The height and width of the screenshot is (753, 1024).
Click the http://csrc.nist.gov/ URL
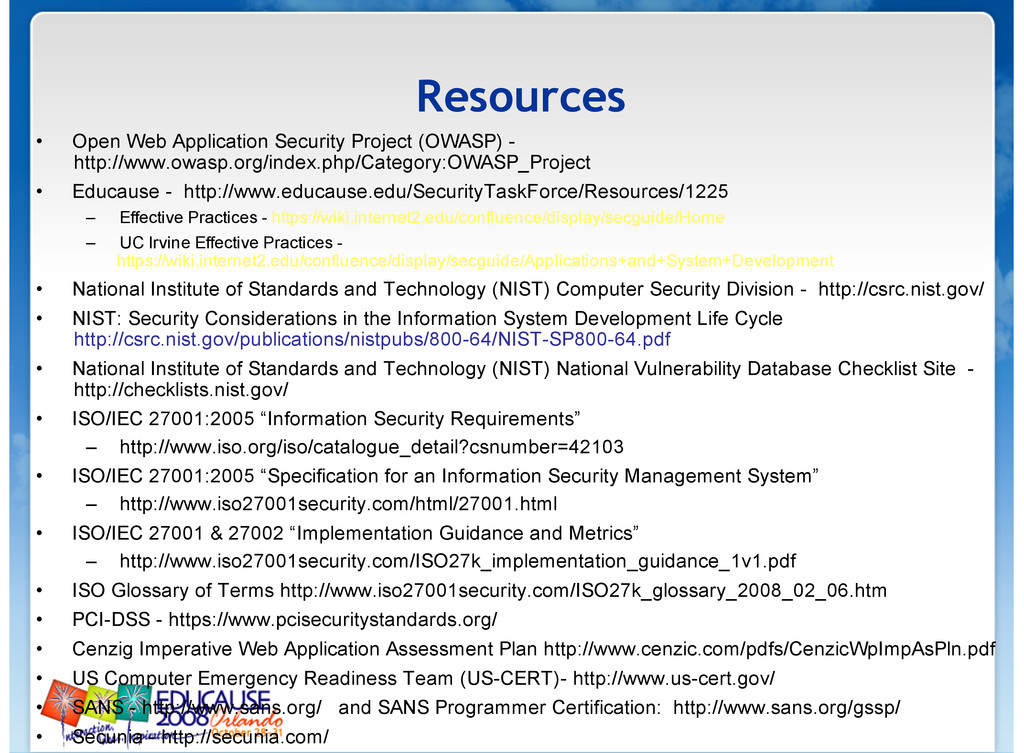(x=901, y=289)
